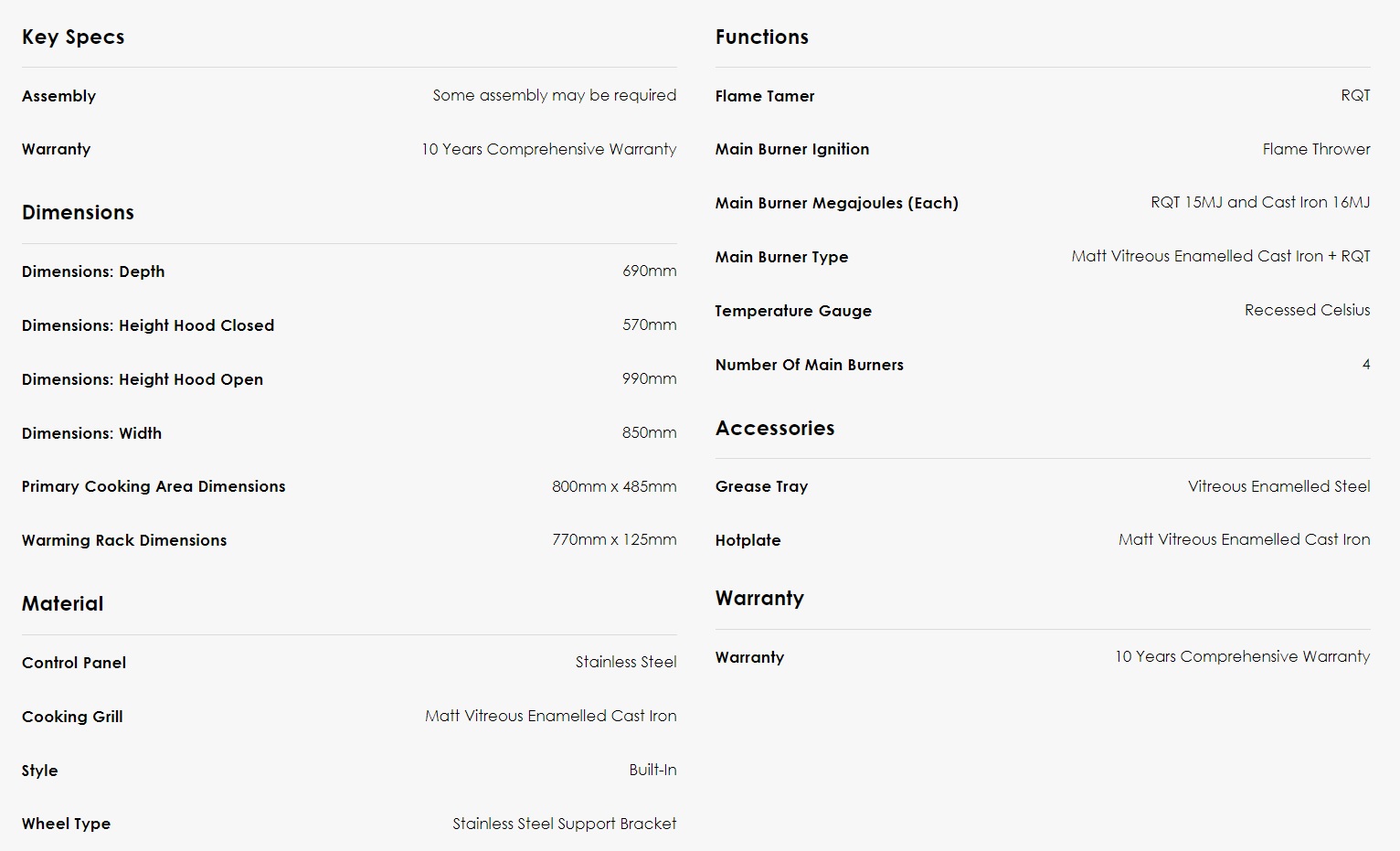
Task: Click the Material section heading
Action: click(62, 603)
